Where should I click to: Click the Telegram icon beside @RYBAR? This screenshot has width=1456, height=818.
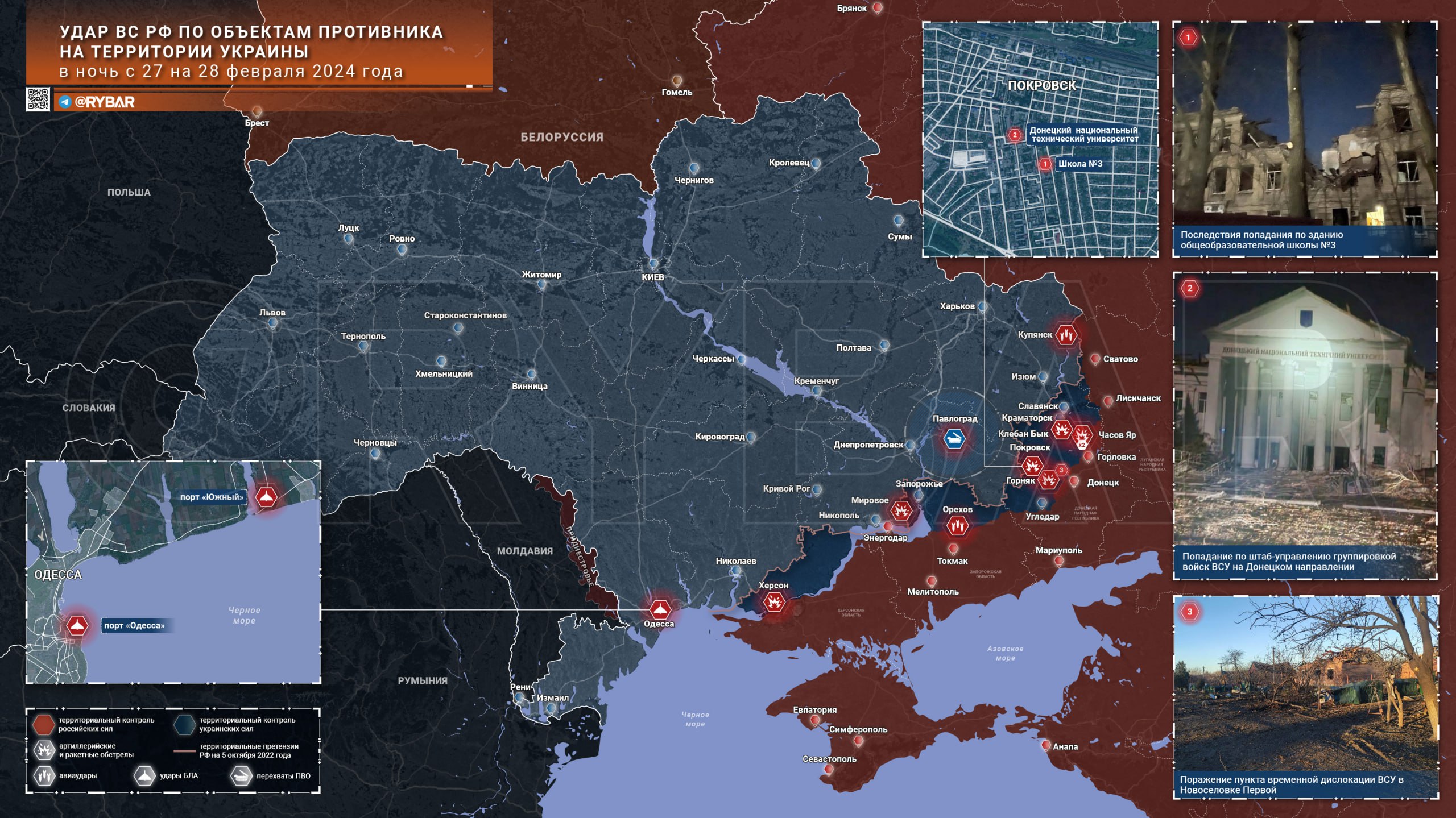tap(65, 102)
